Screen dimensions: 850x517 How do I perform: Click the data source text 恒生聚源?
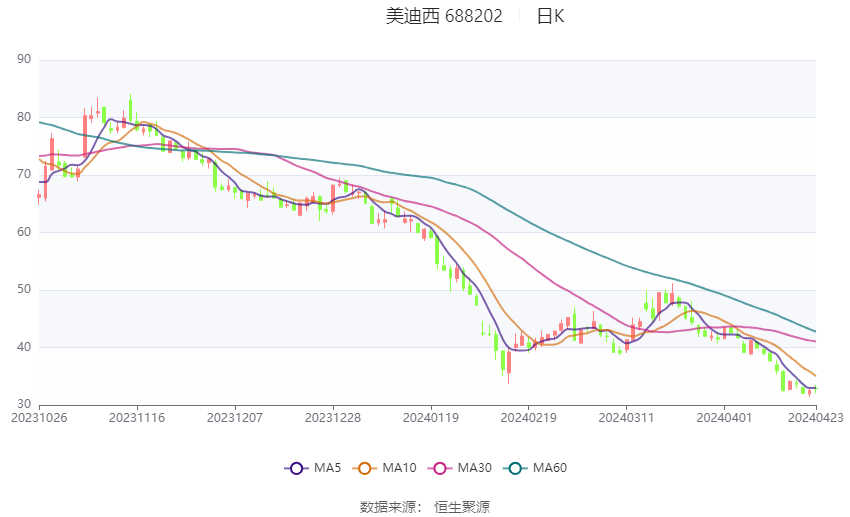tap(462, 507)
